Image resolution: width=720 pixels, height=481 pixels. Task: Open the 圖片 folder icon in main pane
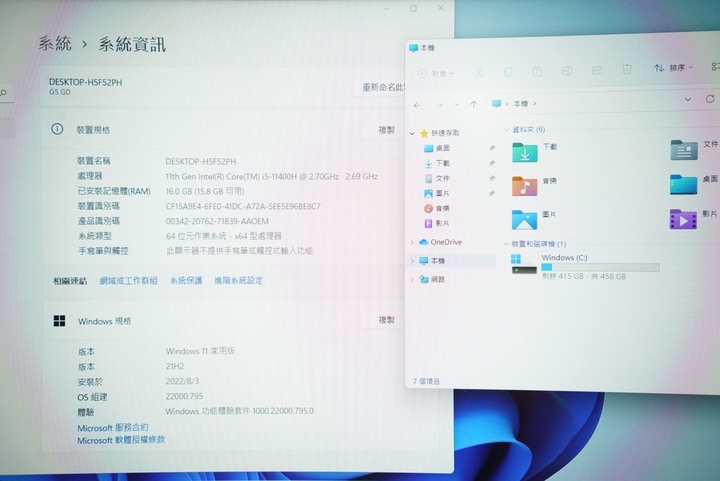tap(524, 219)
